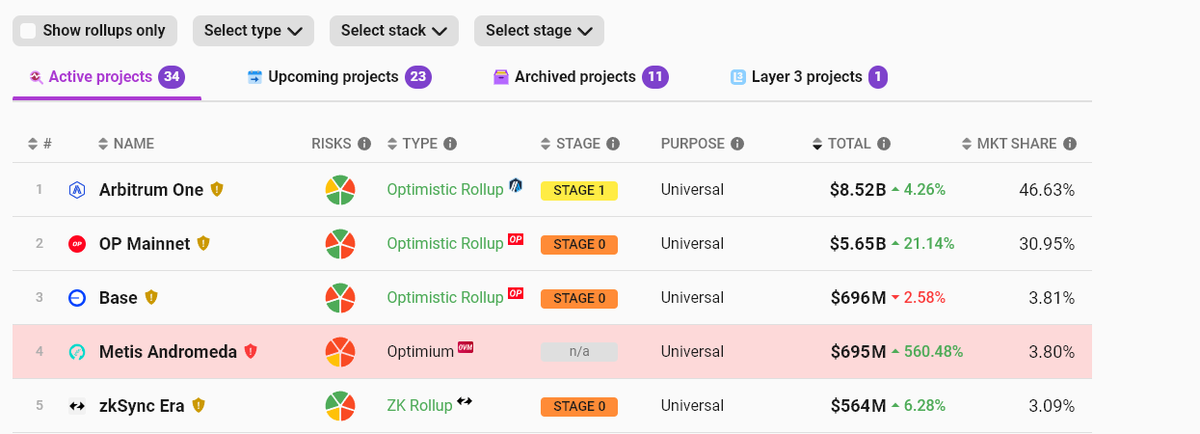
Task: Switch to the Upcoming projects tab
Action: pos(339,77)
